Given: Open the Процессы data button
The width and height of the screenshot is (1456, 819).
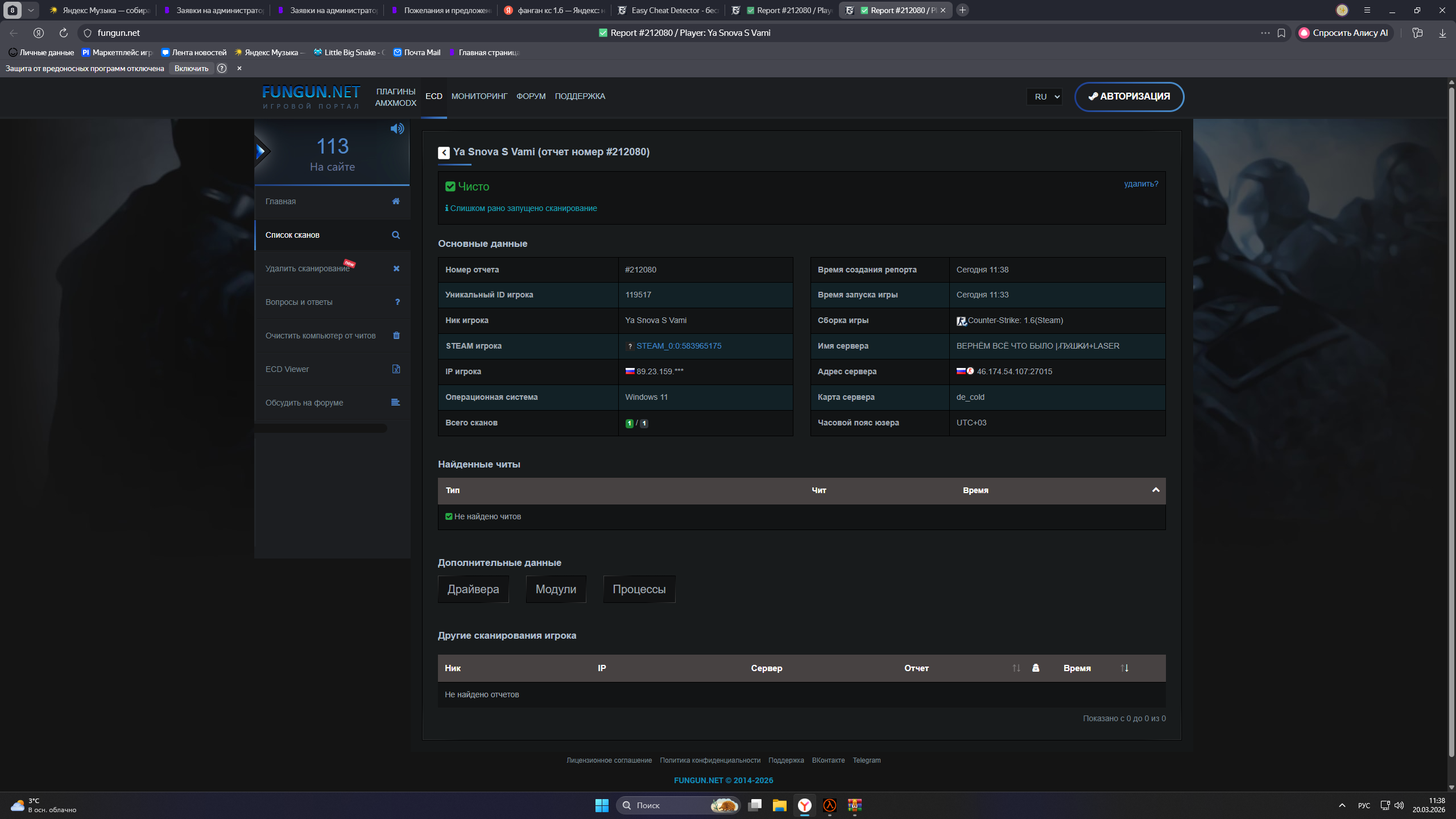Looking at the screenshot, I should pyautogui.click(x=639, y=589).
